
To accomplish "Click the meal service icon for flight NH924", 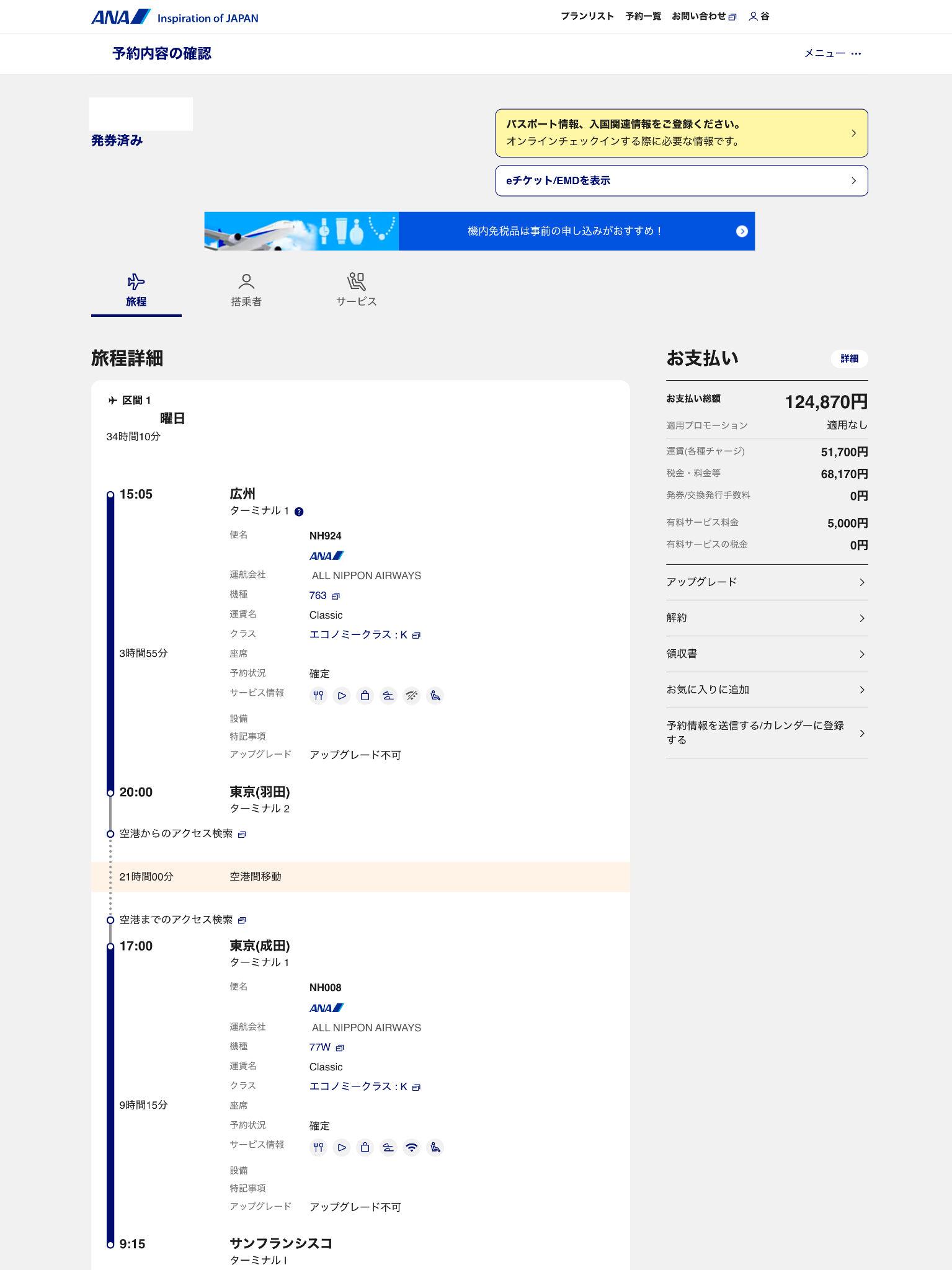I will 318,696.
